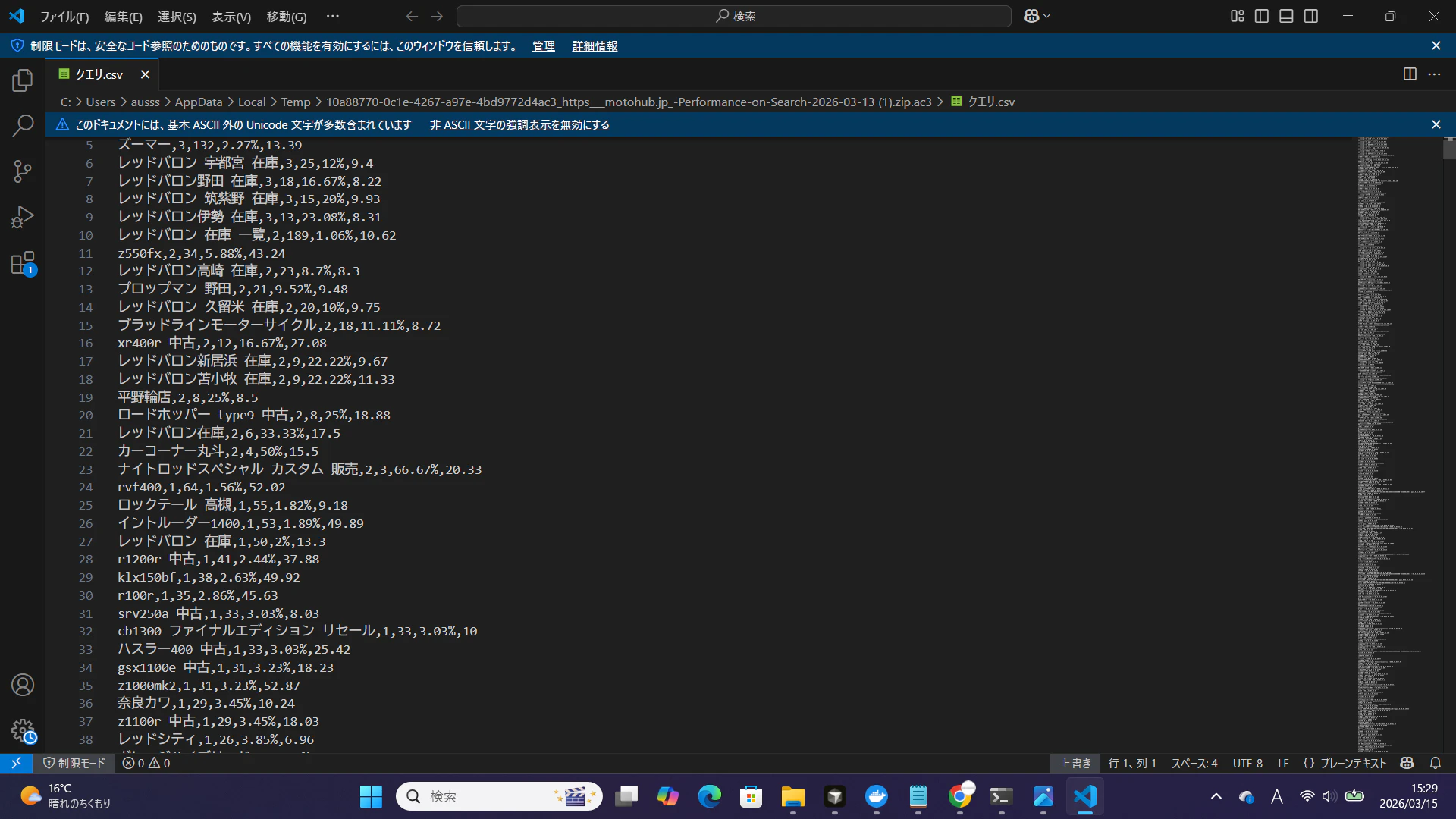Show hidden system tray icons chevron

pyautogui.click(x=1216, y=796)
